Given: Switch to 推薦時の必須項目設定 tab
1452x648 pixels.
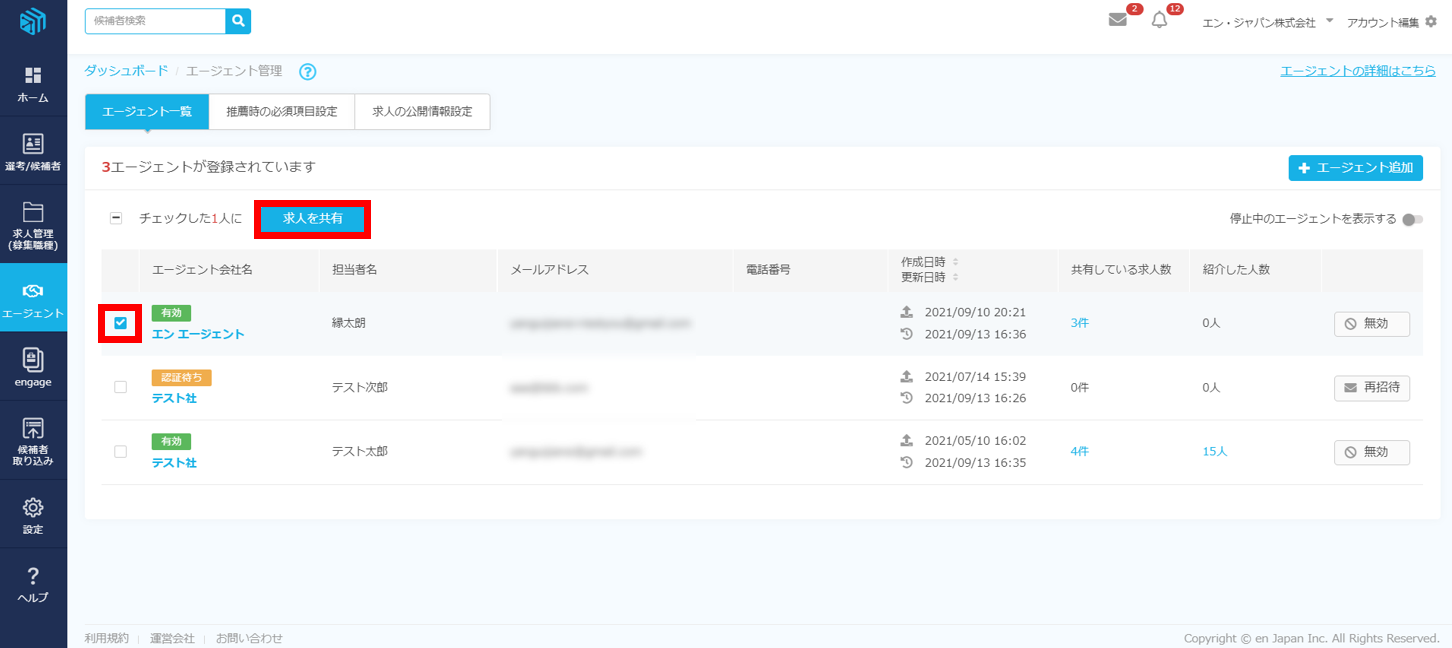Looking at the screenshot, I should tap(281, 112).
